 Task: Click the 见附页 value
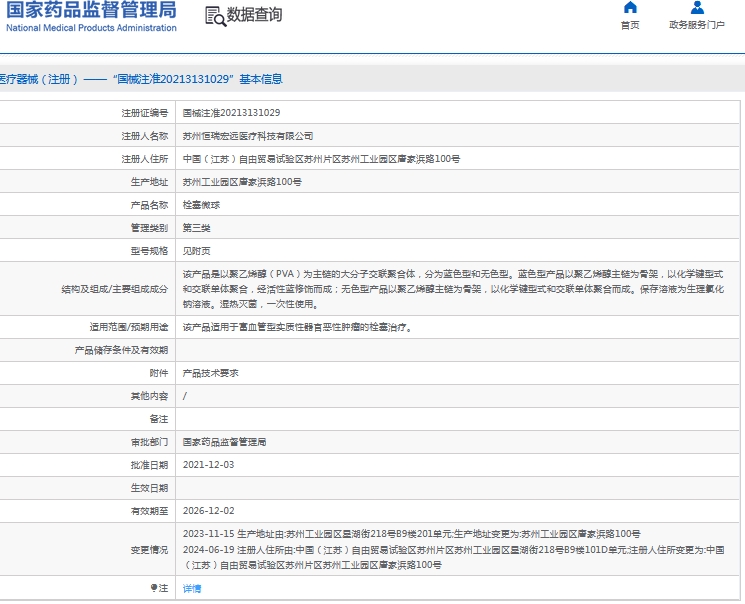pos(197,251)
